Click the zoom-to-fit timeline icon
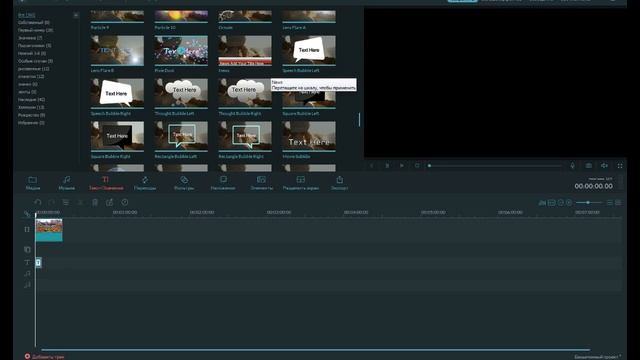This screenshot has height=360, width=640. (x=551, y=202)
